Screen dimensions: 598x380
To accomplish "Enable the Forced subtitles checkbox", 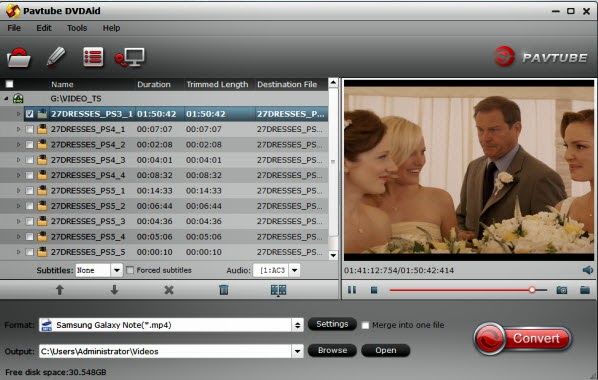I will (x=130, y=270).
